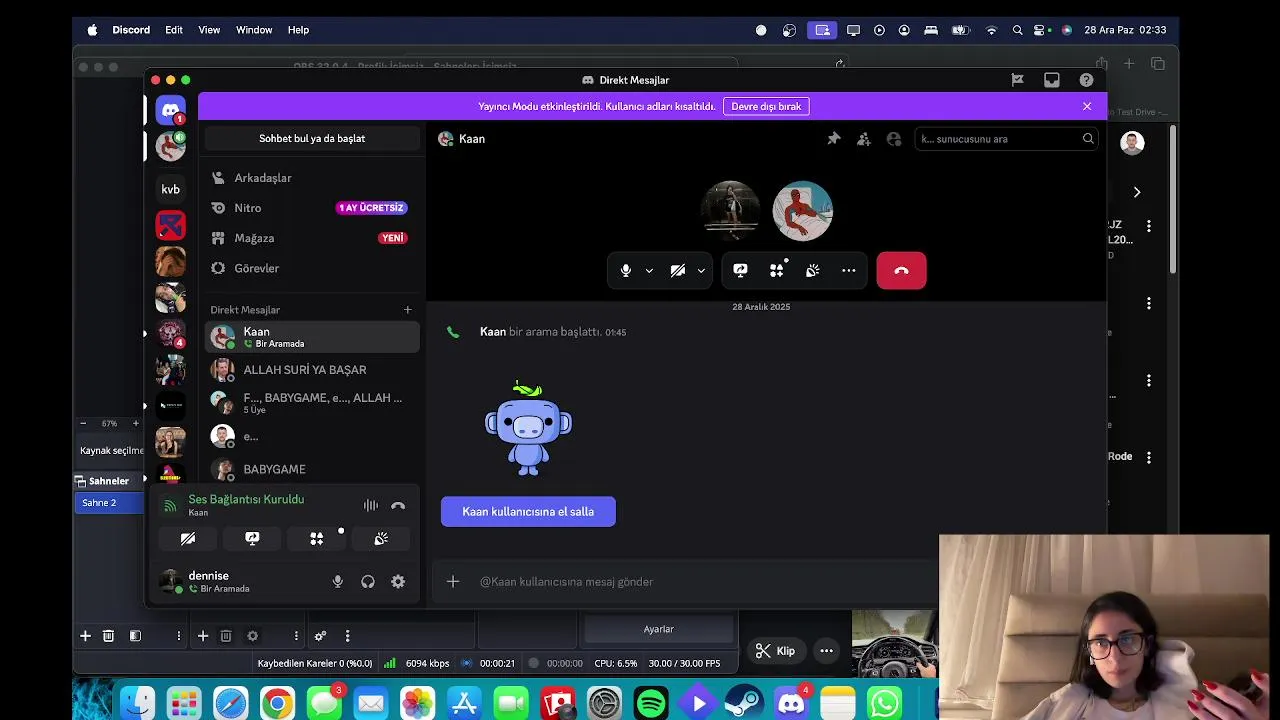The height and width of the screenshot is (720, 1280).
Task: Add new source in OBS
Action: point(203,636)
